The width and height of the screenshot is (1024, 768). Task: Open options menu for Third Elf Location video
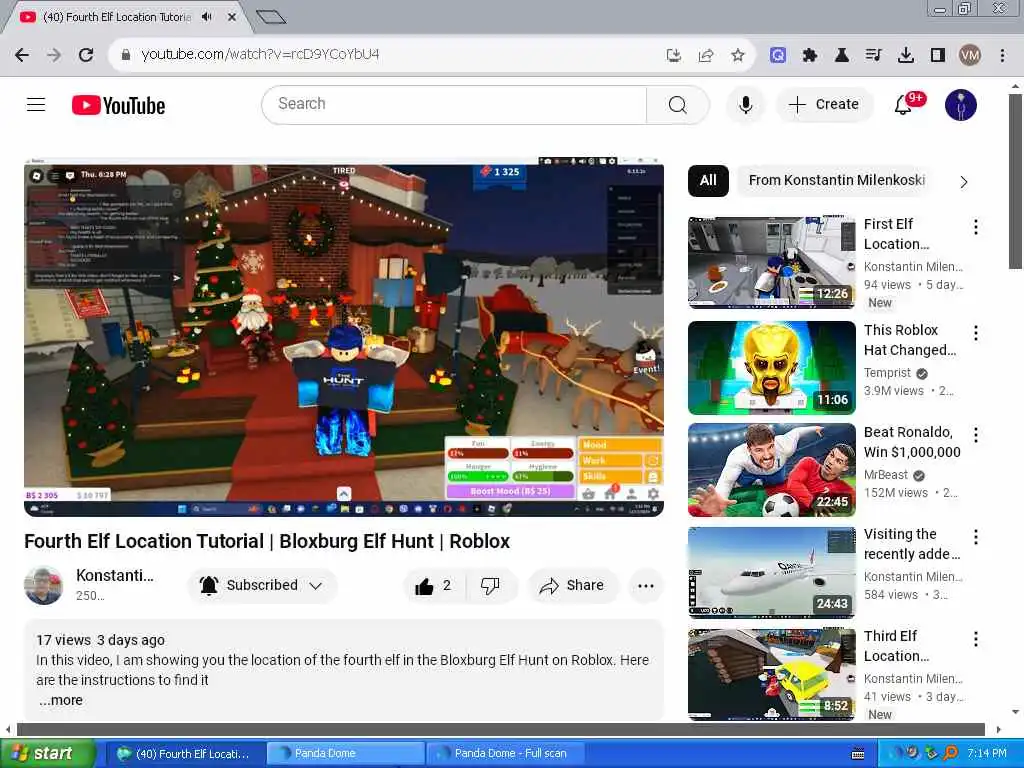coord(976,639)
